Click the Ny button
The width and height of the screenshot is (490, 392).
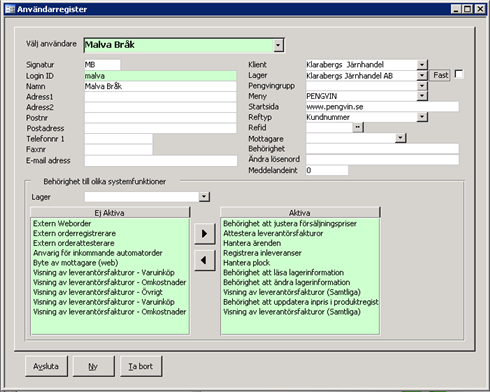tap(94, 366)
